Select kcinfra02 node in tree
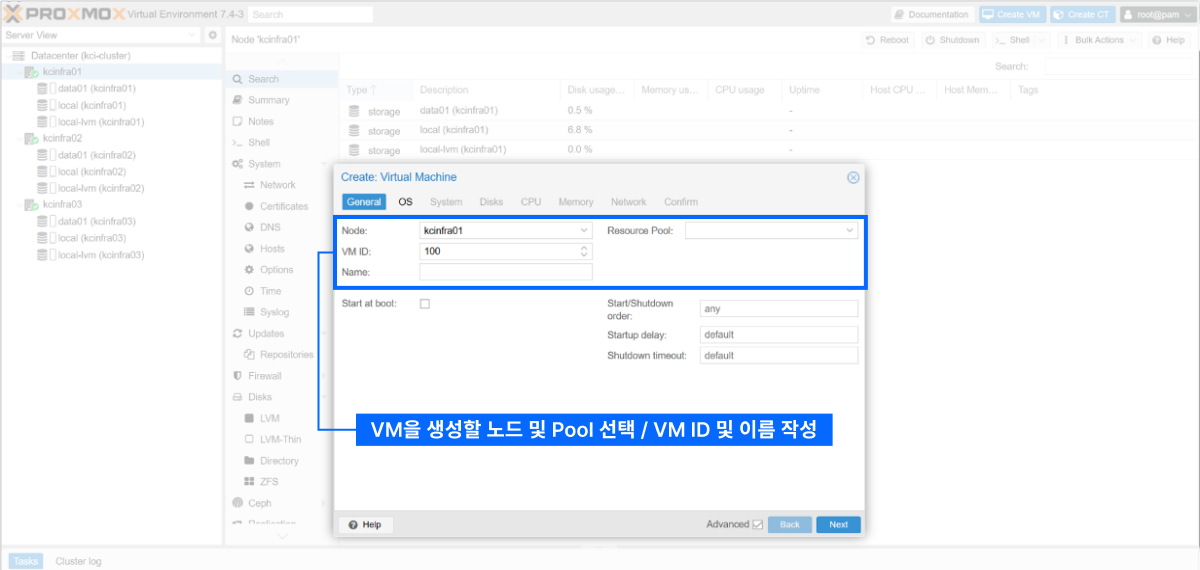This screenshot has height=570, width=1200. coord(62,138)
